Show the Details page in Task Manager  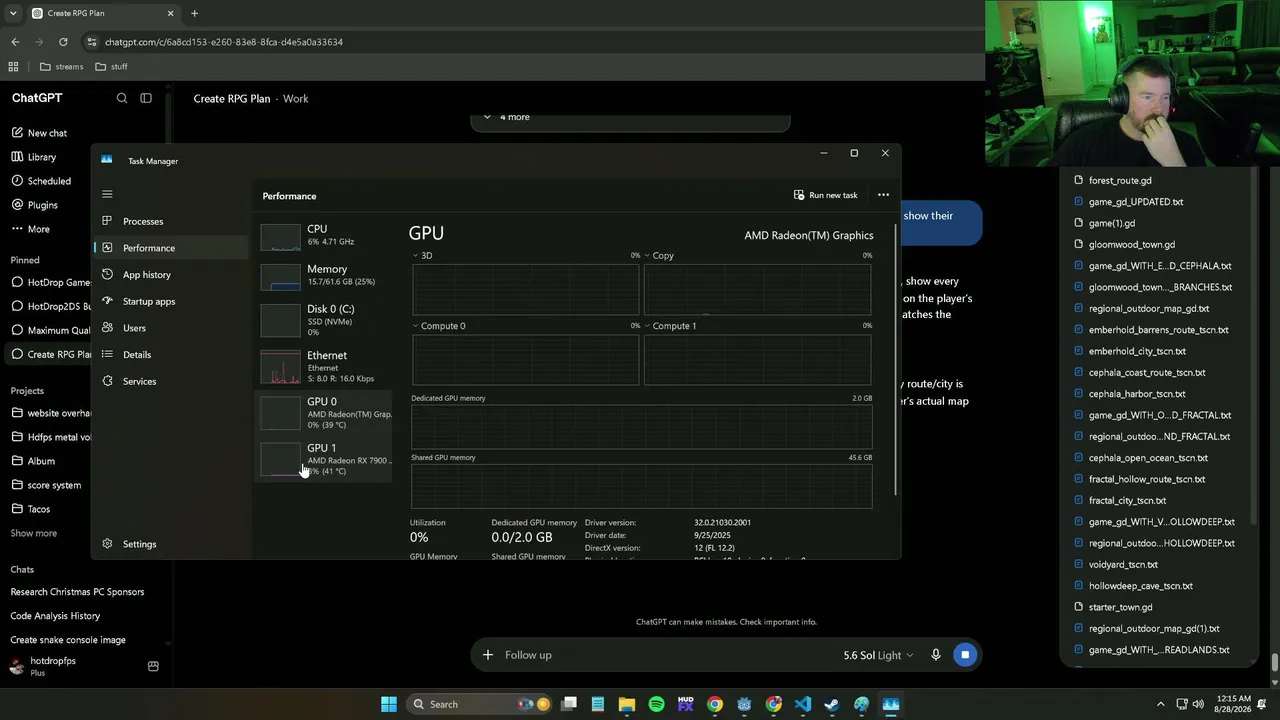137,355
